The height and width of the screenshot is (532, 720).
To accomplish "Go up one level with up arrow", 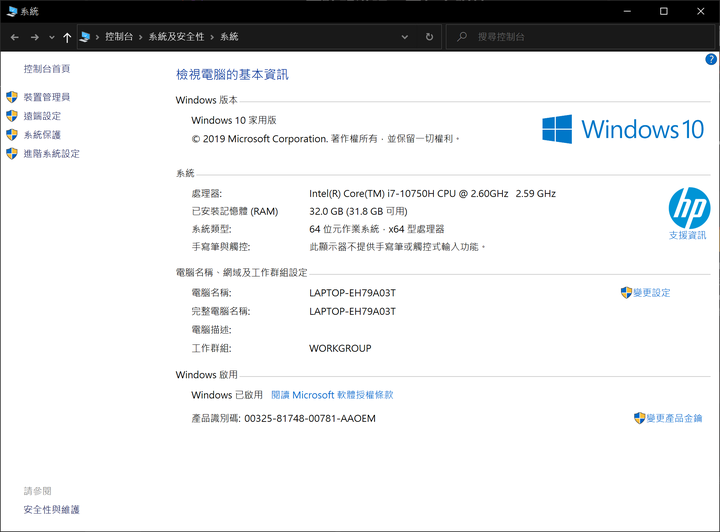I will click(x=67, y=37).
